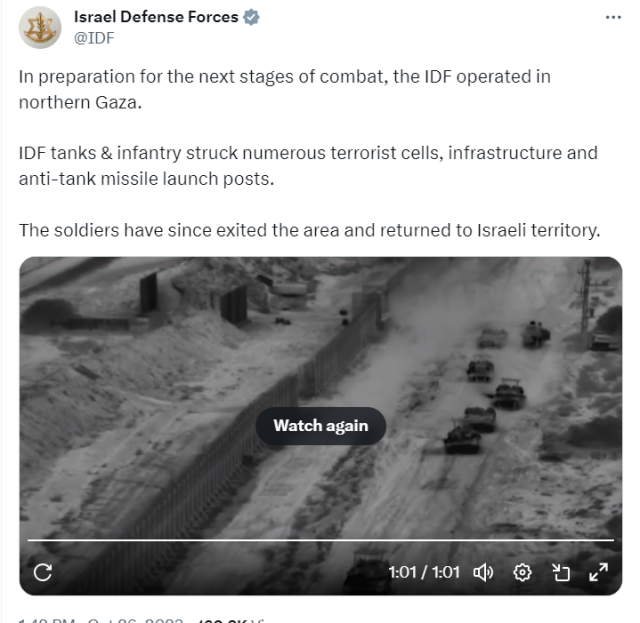Click the 'soldiers have since exited' sentence
This screenshot has width=640, height=623.
pyautogui.click(x=309, y=230)
